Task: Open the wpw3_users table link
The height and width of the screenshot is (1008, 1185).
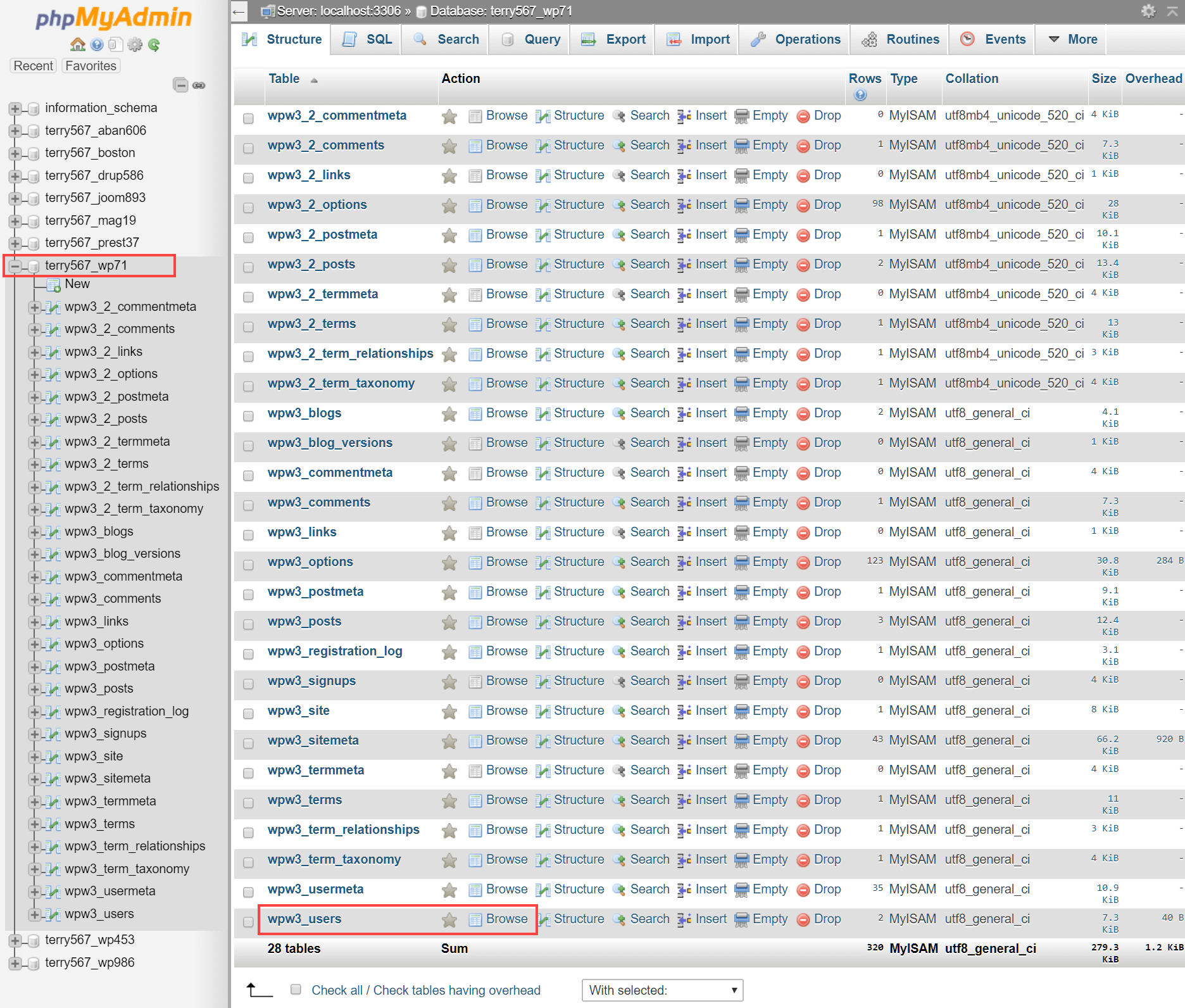Action: click(304, 919)
